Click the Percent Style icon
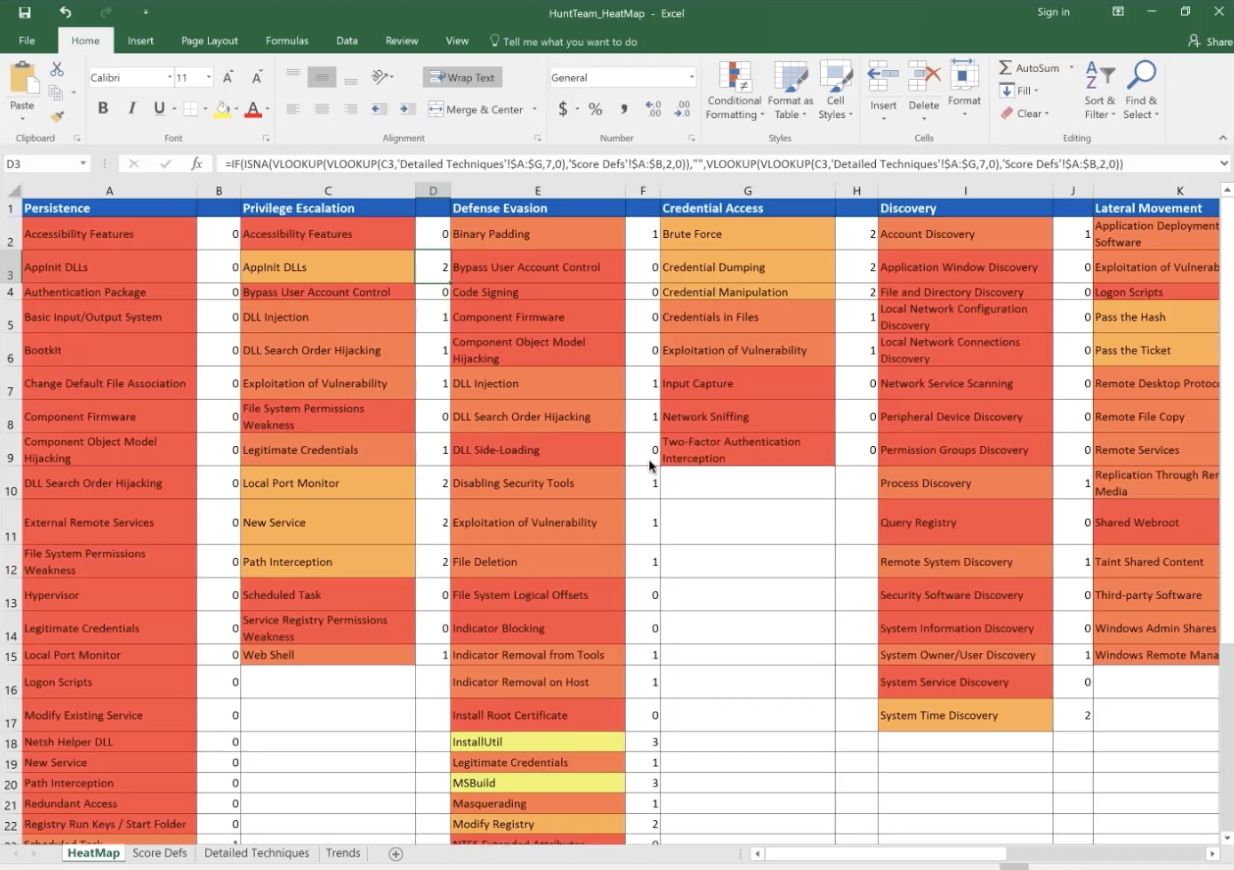This screenshot has width=1234, height=870. pos(595,109)
